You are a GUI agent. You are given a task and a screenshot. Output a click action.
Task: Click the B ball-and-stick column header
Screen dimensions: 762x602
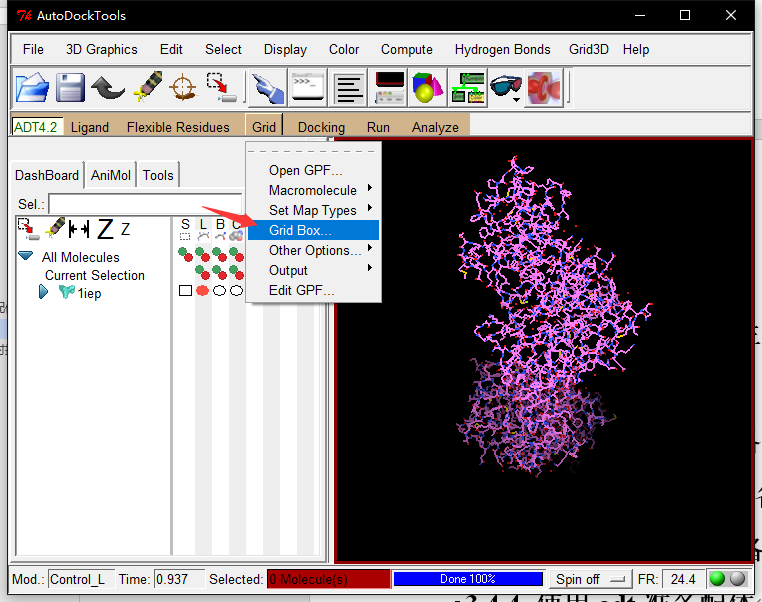point(221,229)
